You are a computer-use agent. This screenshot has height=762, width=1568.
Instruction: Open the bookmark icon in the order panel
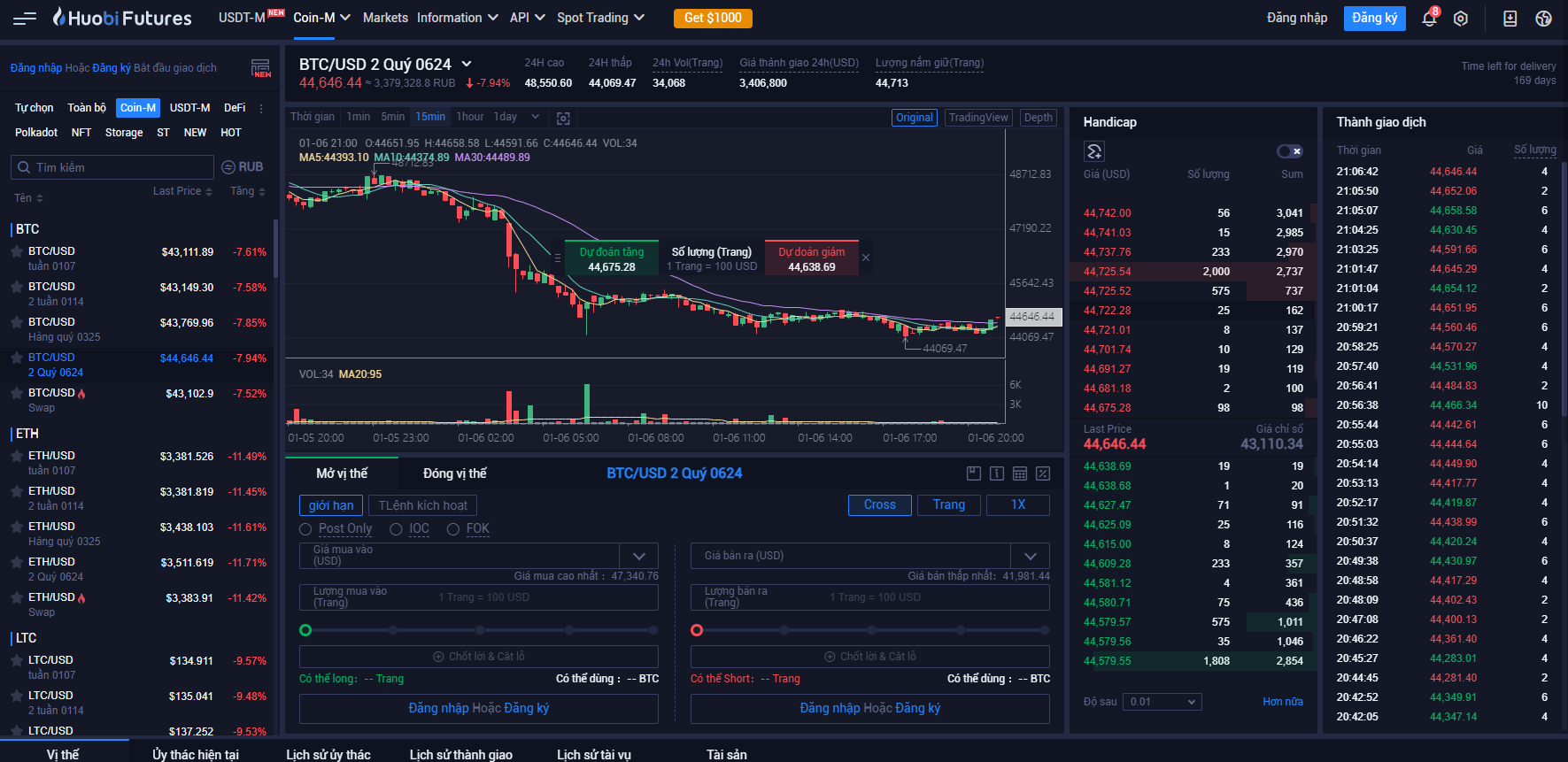coord(974,473)
